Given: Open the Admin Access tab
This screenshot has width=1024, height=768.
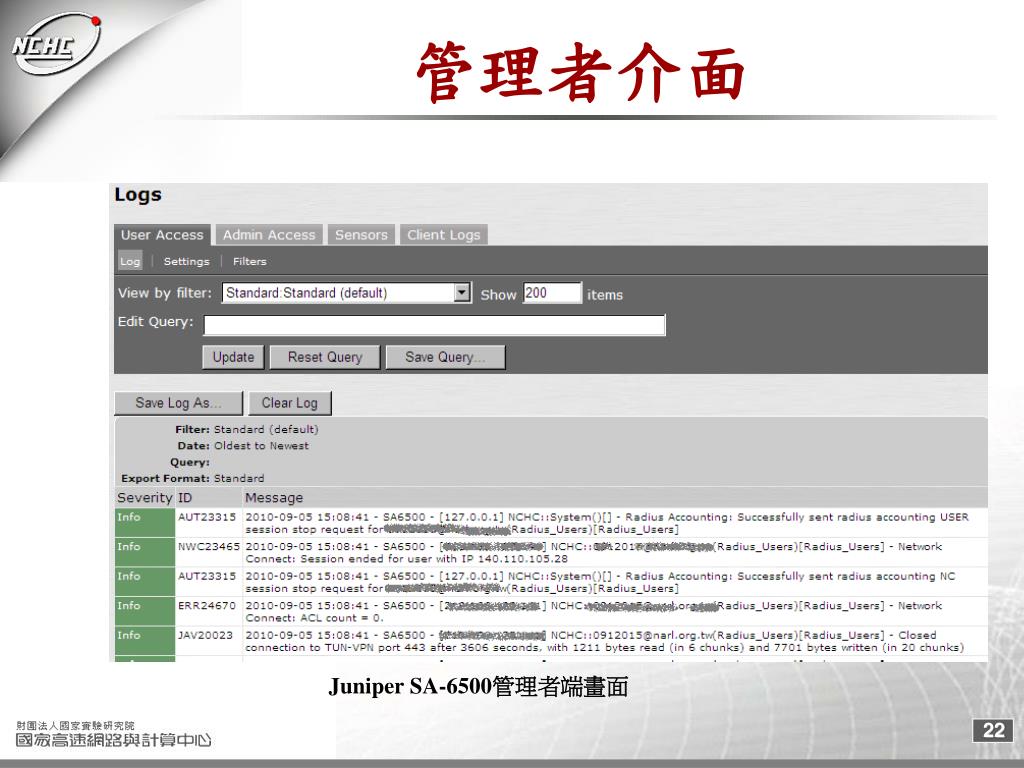Looking at the screenshot, I should pyautogui.click(x=269, y=235).
